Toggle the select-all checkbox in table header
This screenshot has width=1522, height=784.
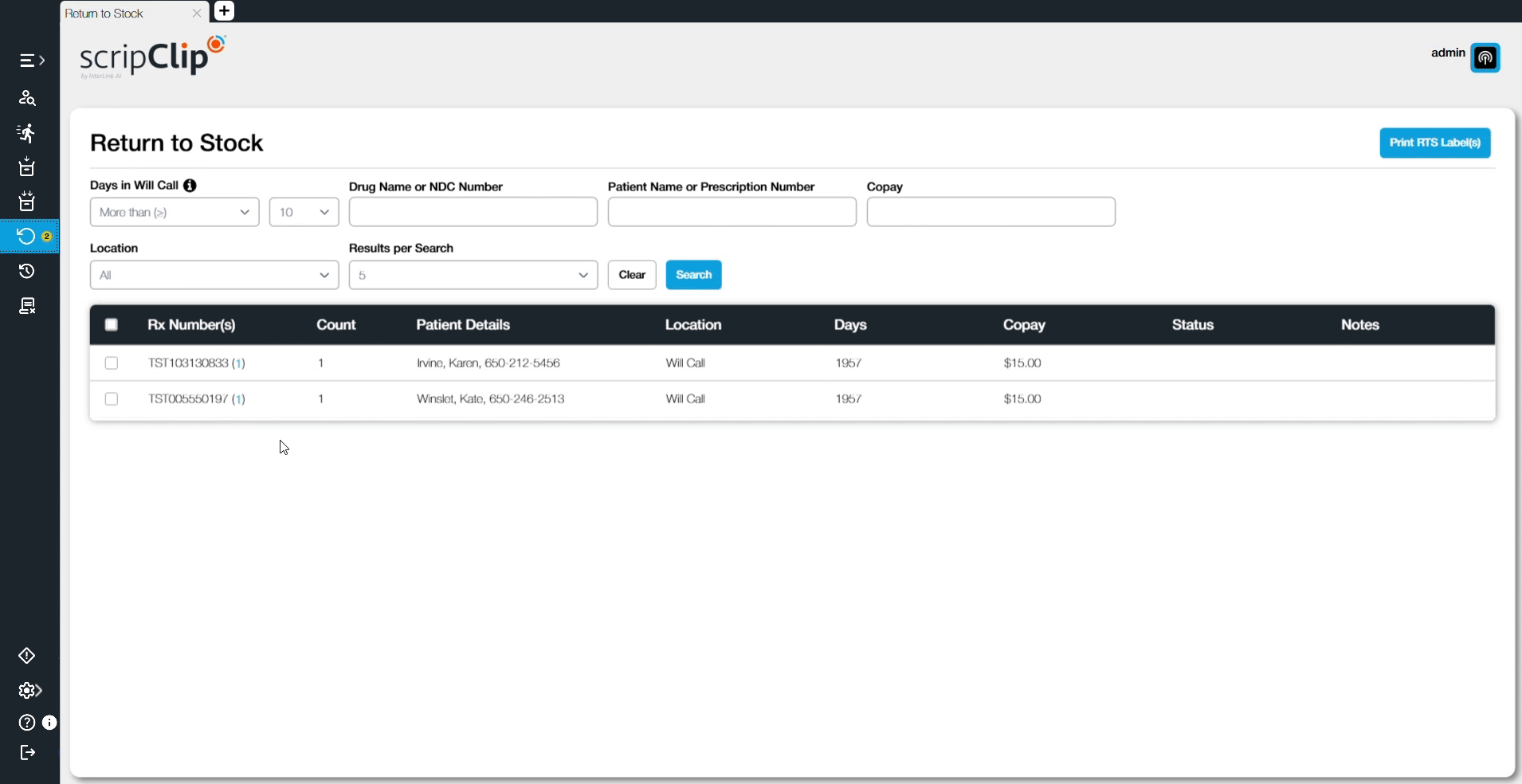point(111,324)
